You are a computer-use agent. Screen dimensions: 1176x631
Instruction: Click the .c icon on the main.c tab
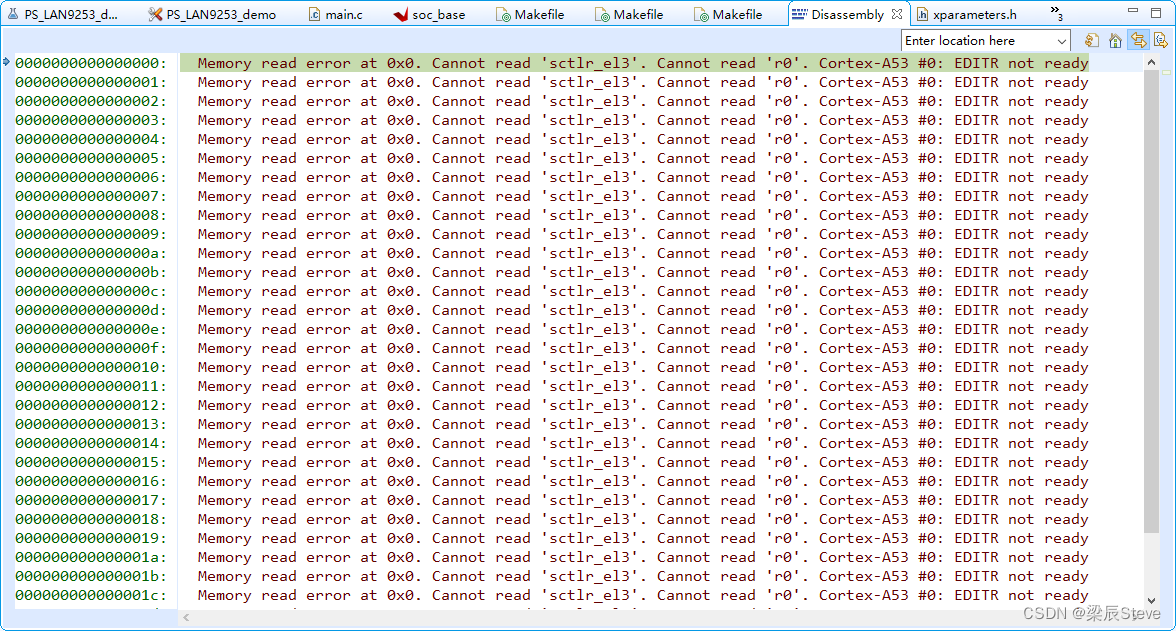point(317,14)
